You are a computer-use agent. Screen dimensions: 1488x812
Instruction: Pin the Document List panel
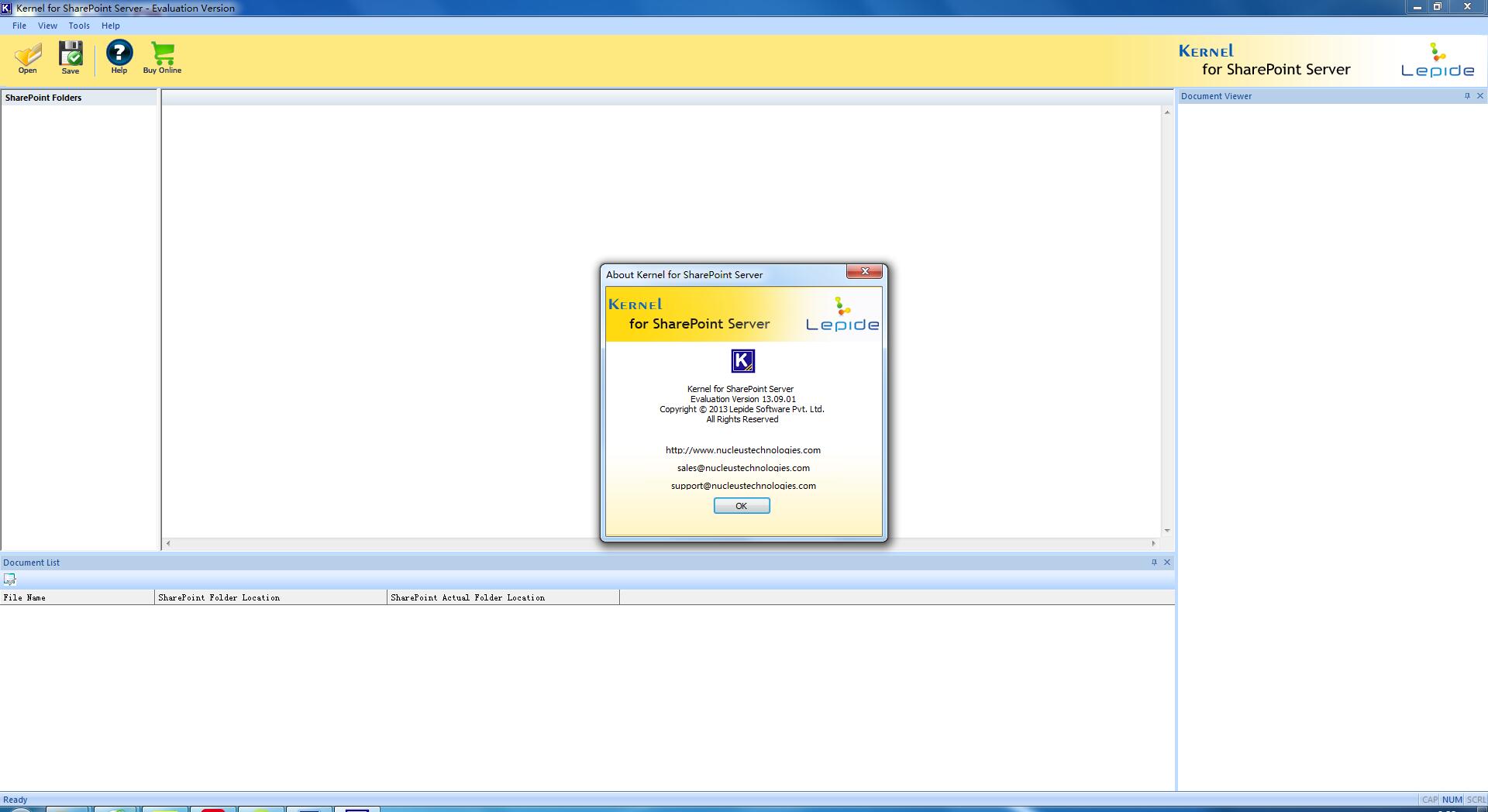(1154, 563)
